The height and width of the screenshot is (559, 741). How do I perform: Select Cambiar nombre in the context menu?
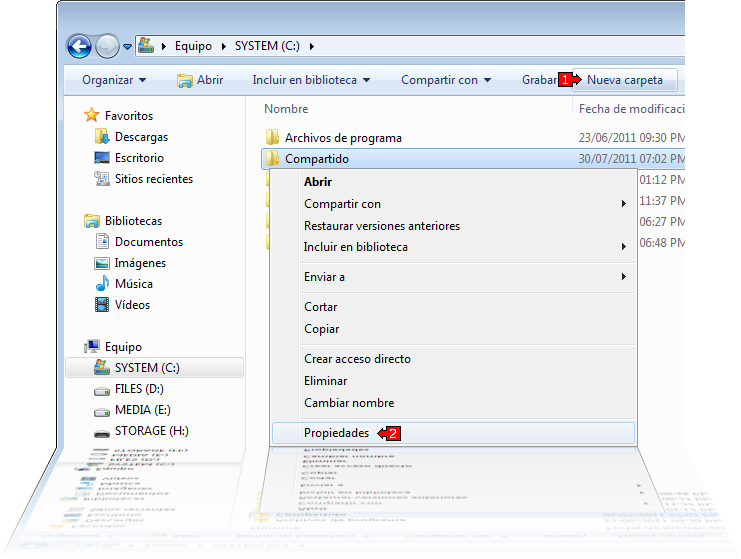click(349, 403)
